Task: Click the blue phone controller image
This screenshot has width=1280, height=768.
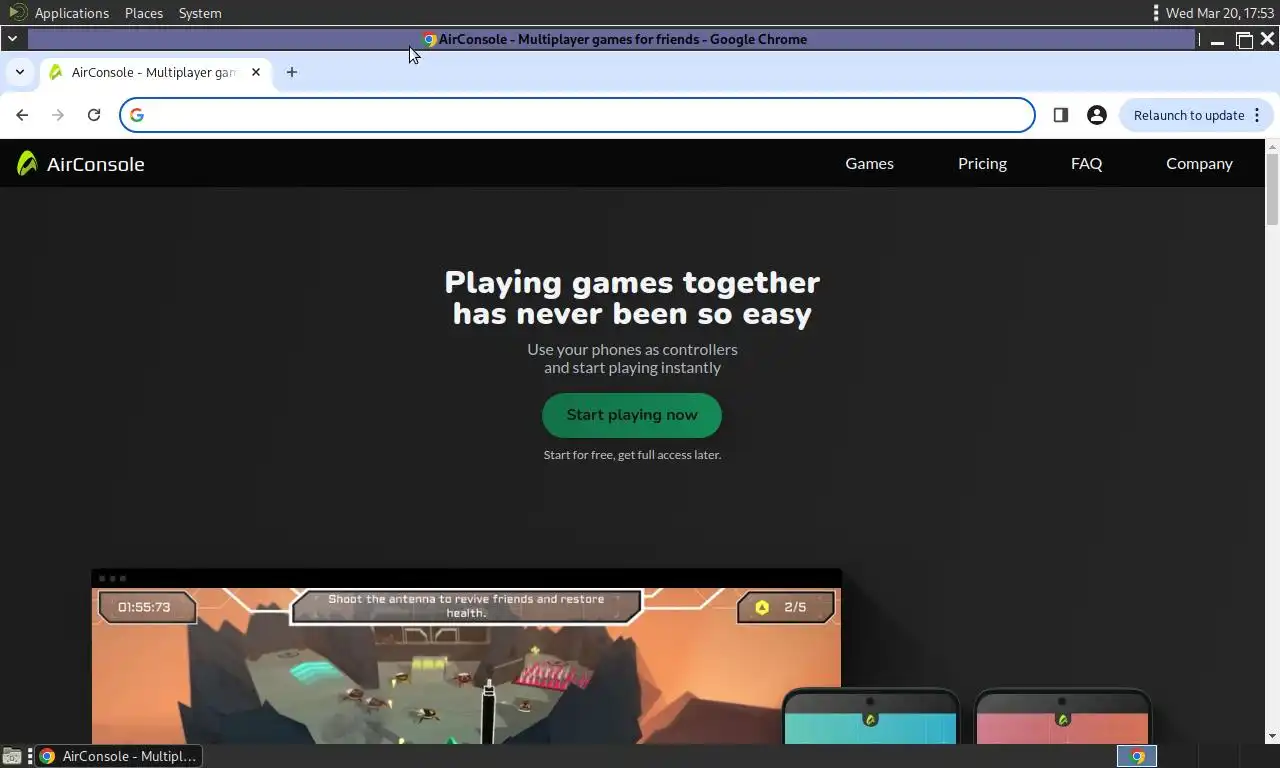Action: point(870,716)
